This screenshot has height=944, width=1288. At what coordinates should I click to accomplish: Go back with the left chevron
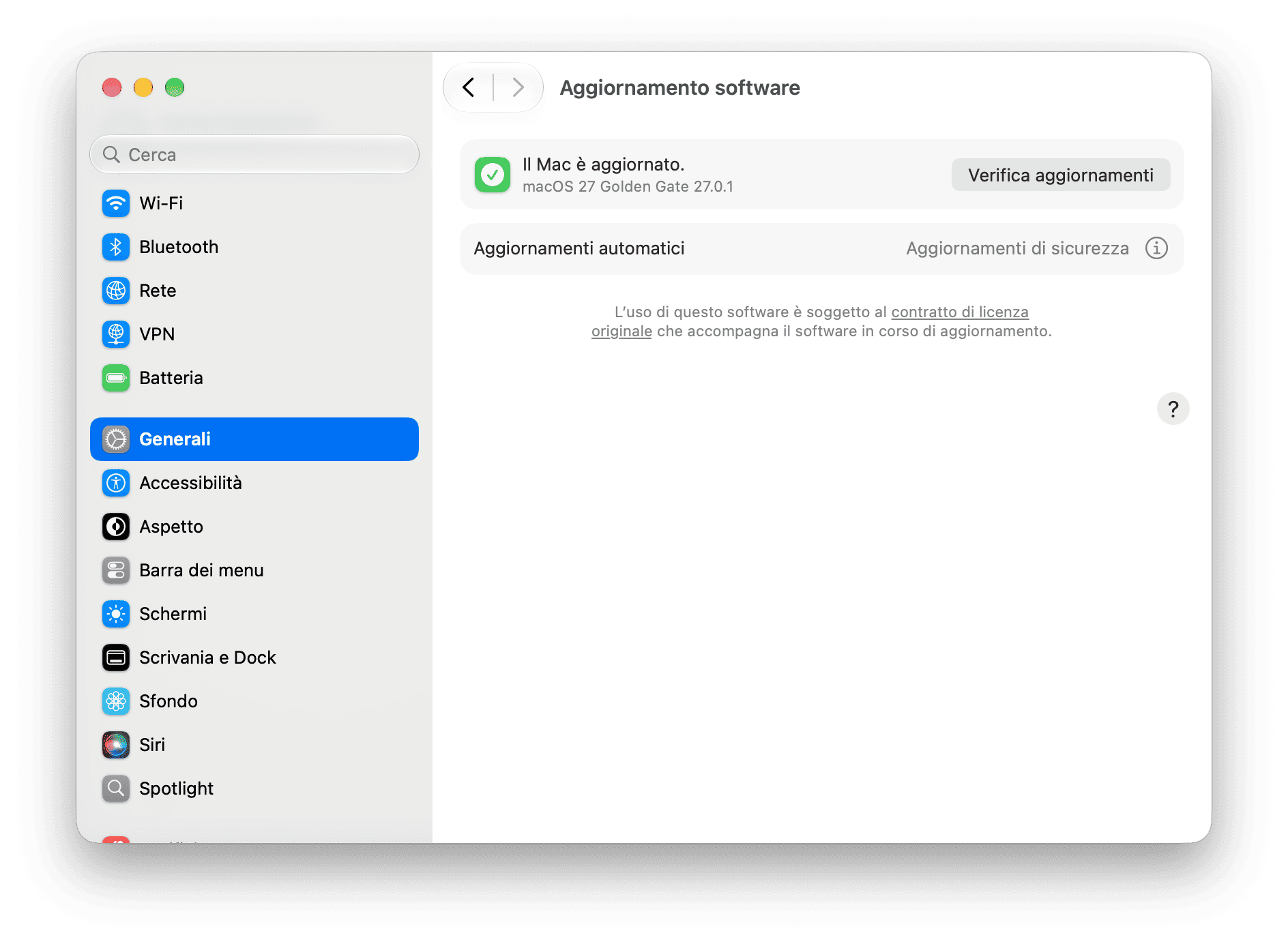tap(469, 87)
